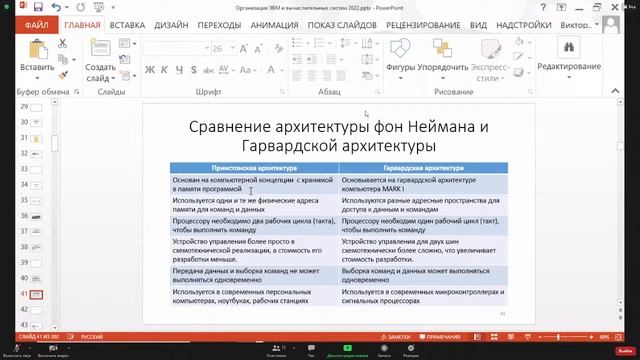This screenshot has height=360, width=640.
Task: Click РУССКИЙ language indicator
Action: [92, 337]
